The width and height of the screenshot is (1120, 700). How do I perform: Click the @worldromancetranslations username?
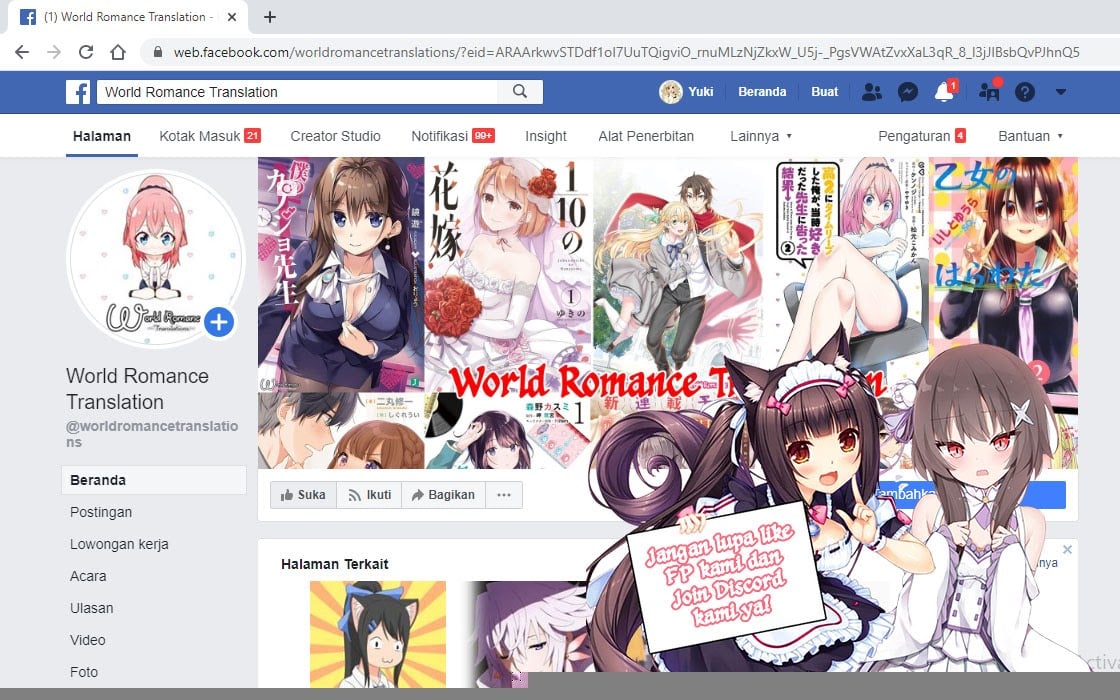(152, 434)
